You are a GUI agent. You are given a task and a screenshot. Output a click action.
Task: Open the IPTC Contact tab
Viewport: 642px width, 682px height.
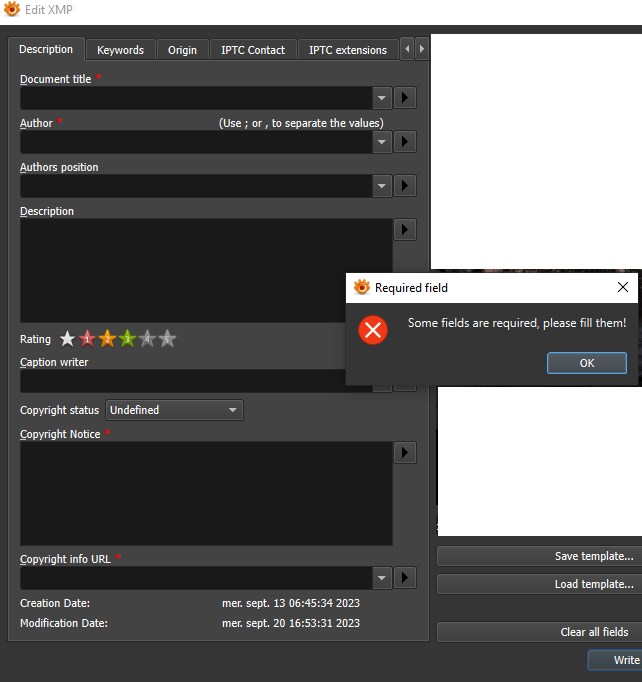point(253,50)
